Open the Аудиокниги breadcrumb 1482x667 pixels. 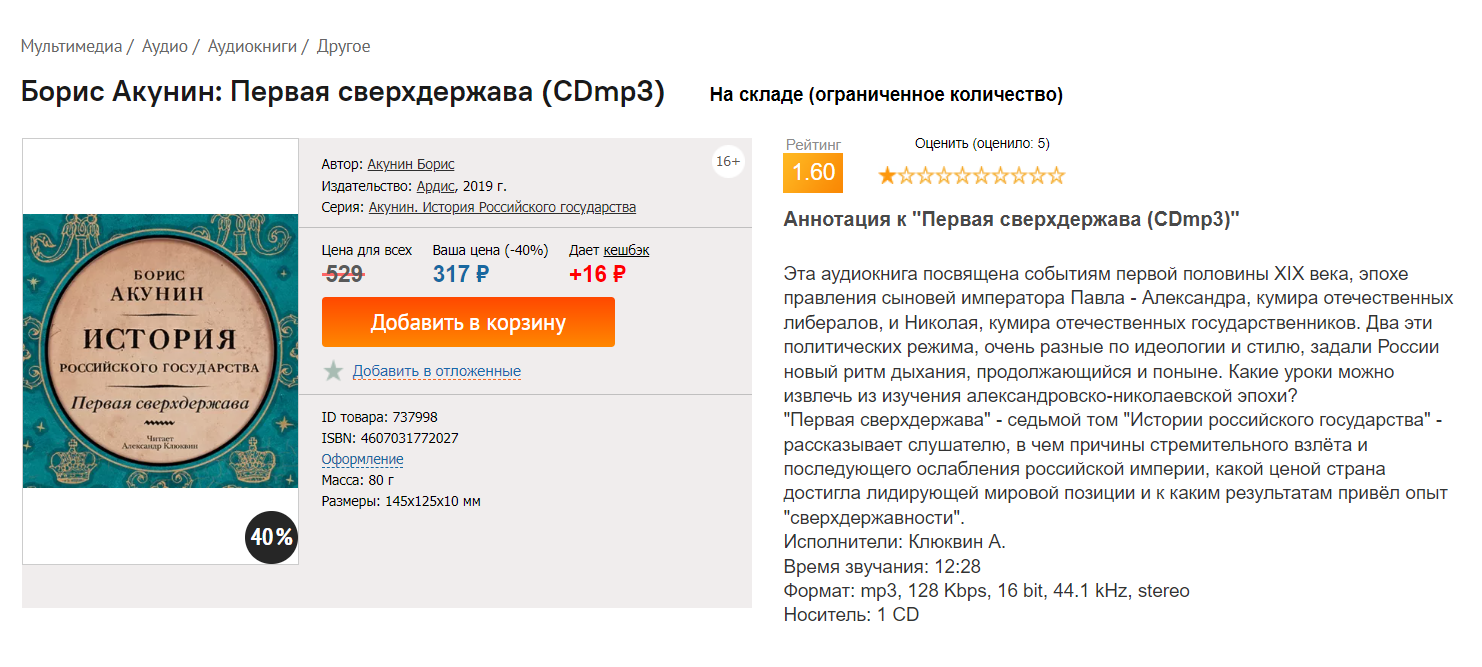tap(253, 46)
